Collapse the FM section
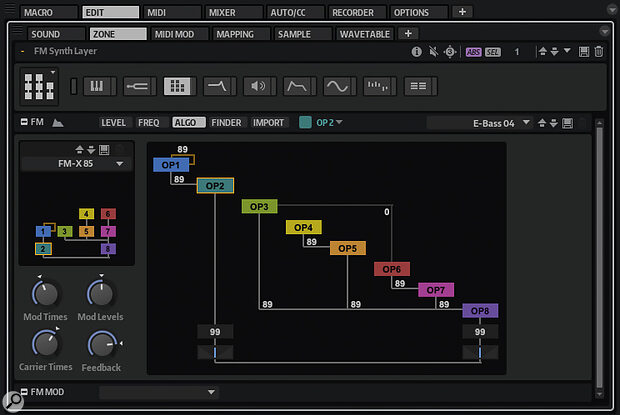The image size is (620, 415). (x=24, y=122)
